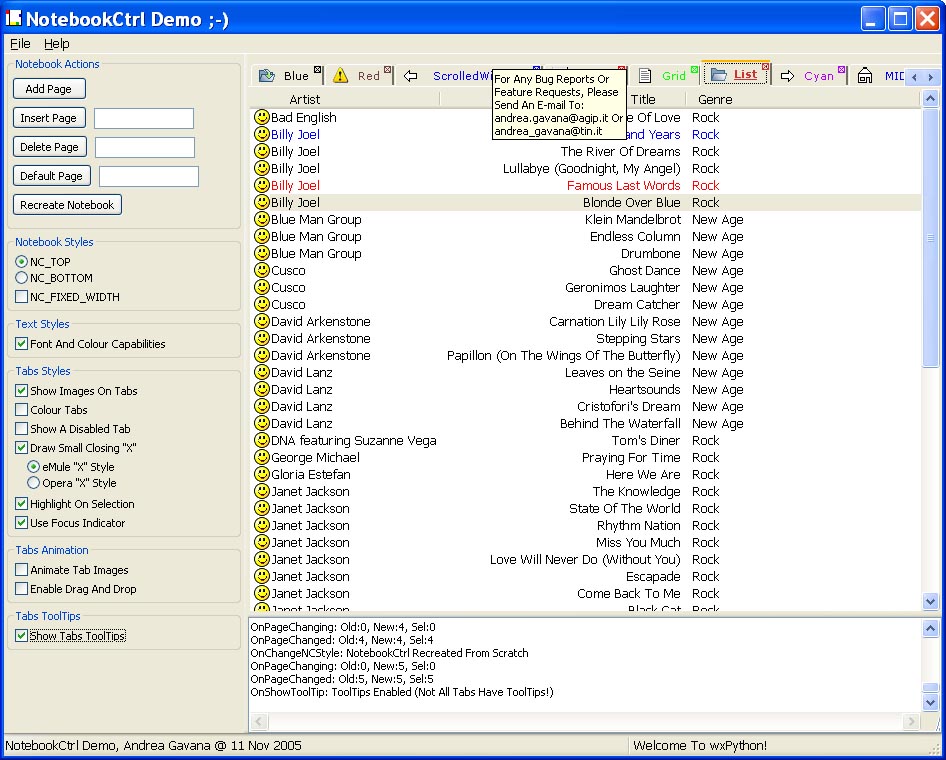Image resolution: width=946 pixels, height=760 pixels.
Task: Click the smiley icon beside Bad English
Action: pyautogui.click(x=262, y=118)
